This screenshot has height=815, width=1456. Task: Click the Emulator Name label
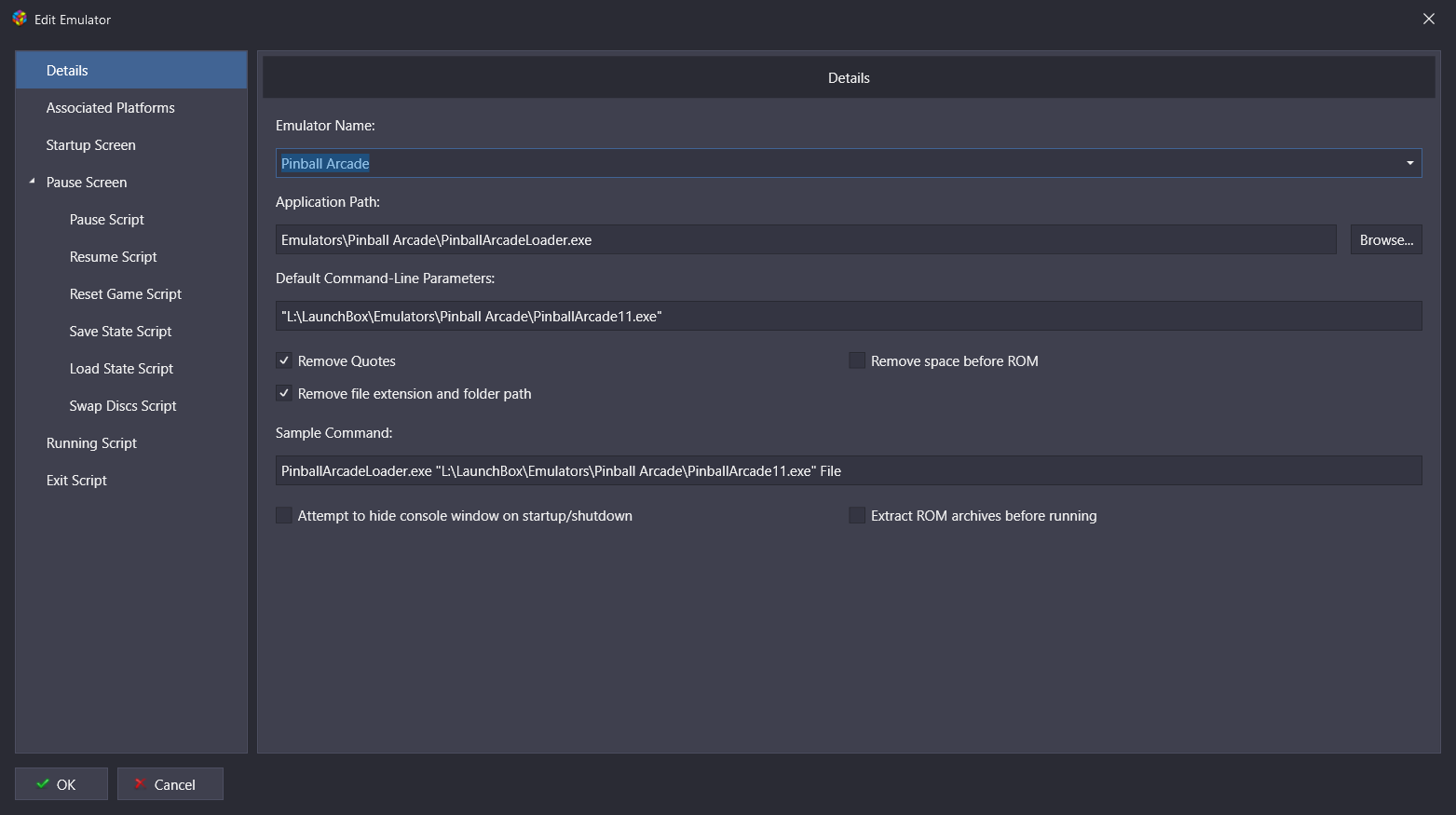click(325, 126)
